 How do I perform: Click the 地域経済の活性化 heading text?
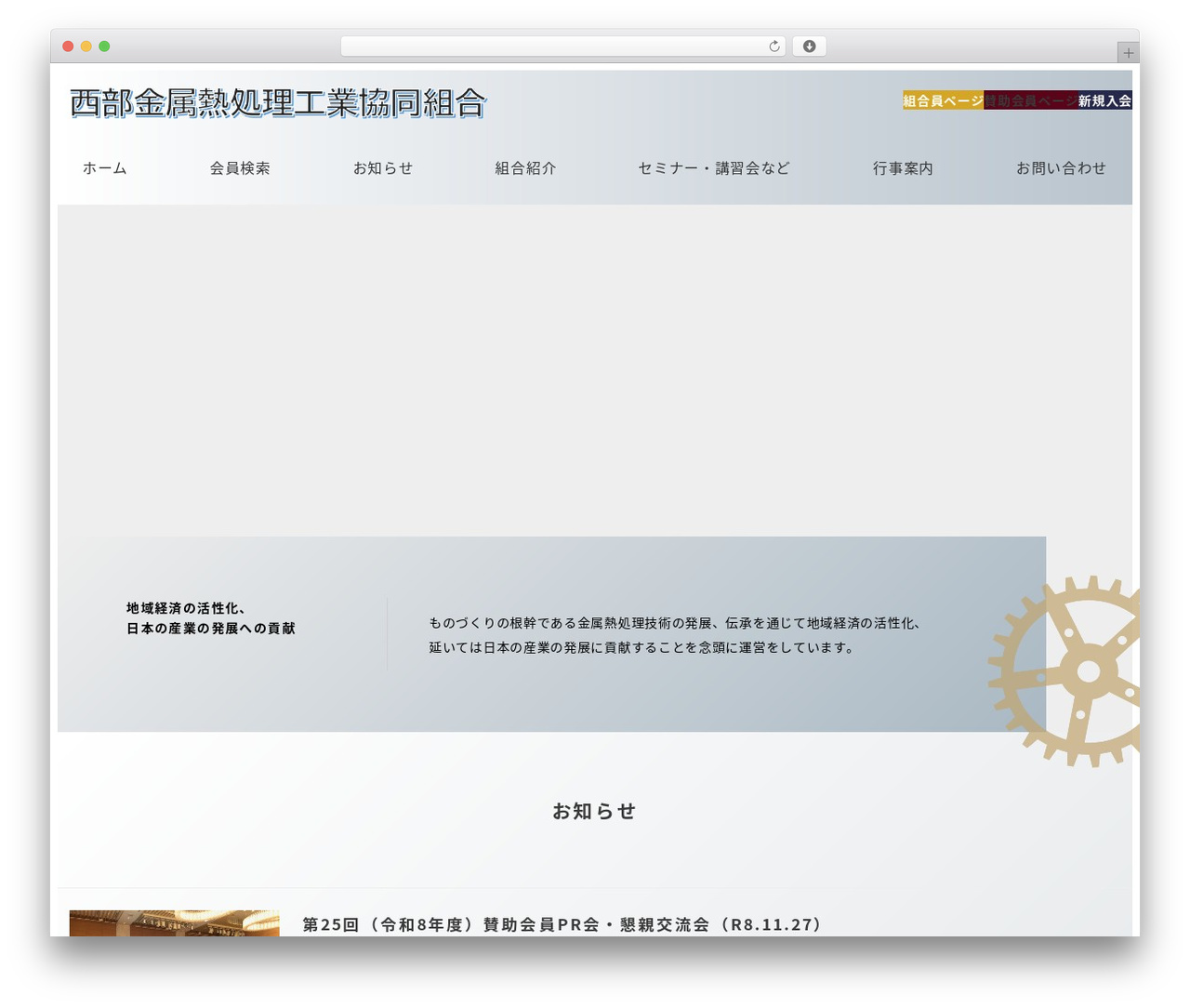[211, 618]
